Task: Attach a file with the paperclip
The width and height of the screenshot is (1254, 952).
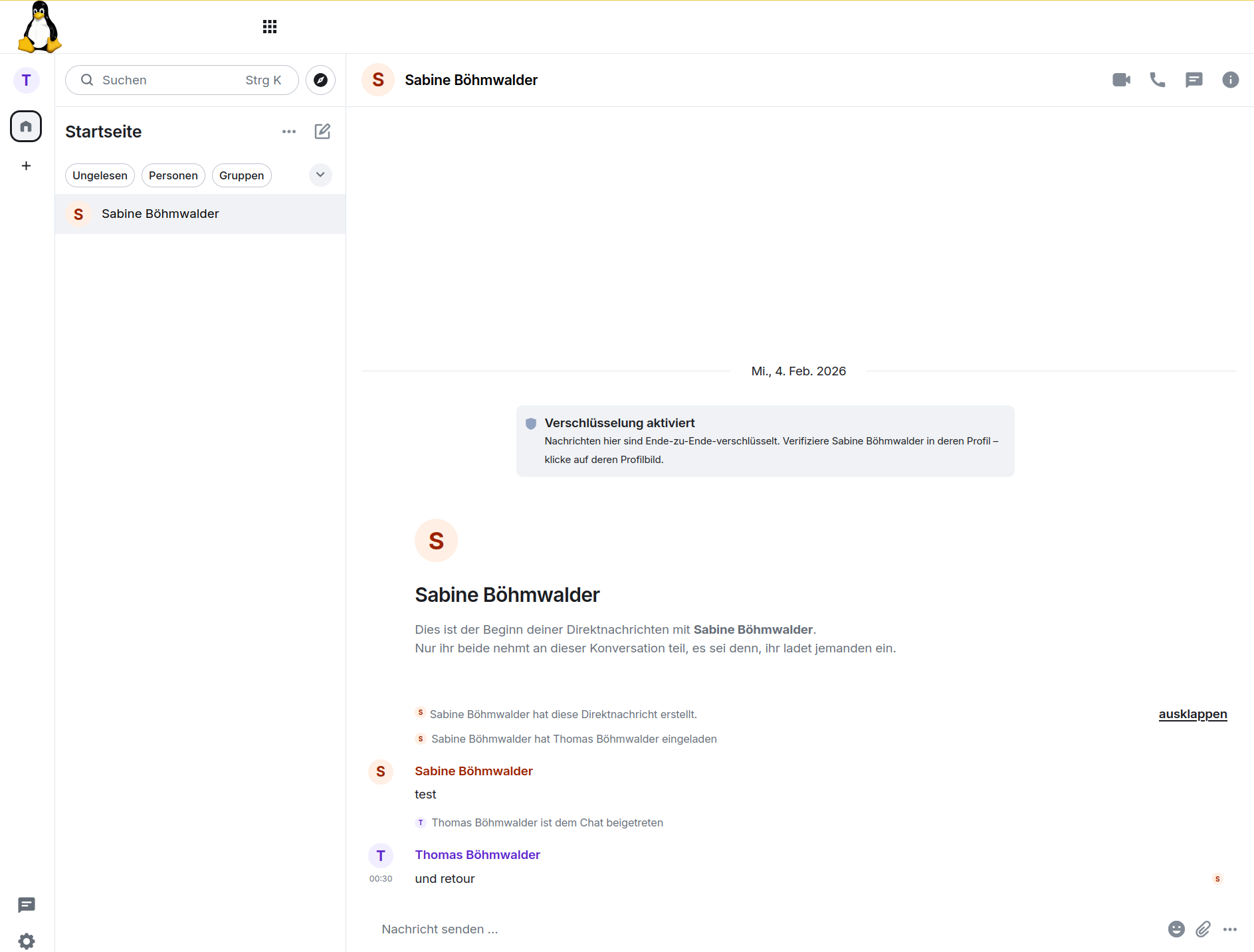Action: tap(1203, 929)
